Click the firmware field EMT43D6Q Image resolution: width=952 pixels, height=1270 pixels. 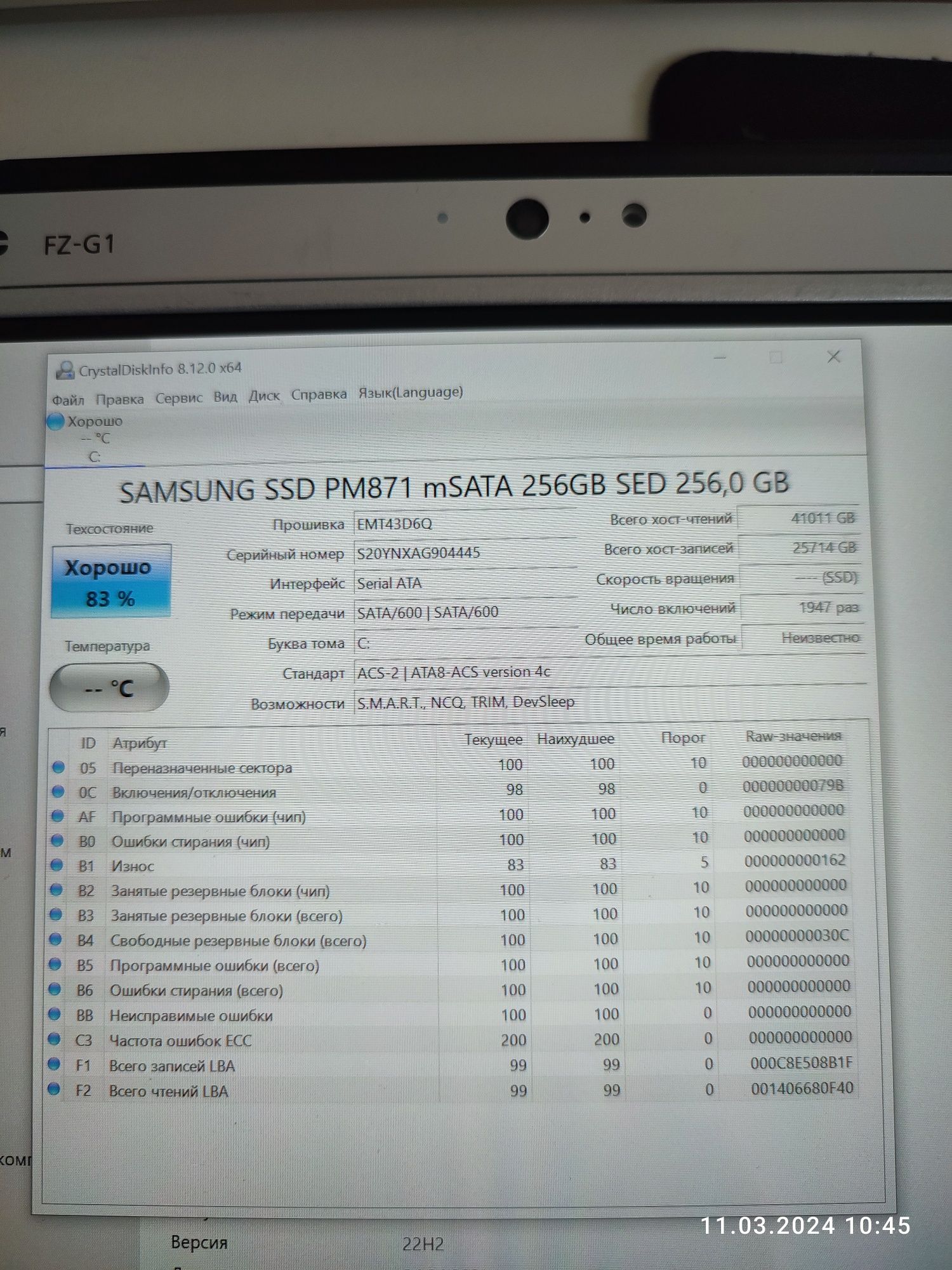click(x=465, y=523)
